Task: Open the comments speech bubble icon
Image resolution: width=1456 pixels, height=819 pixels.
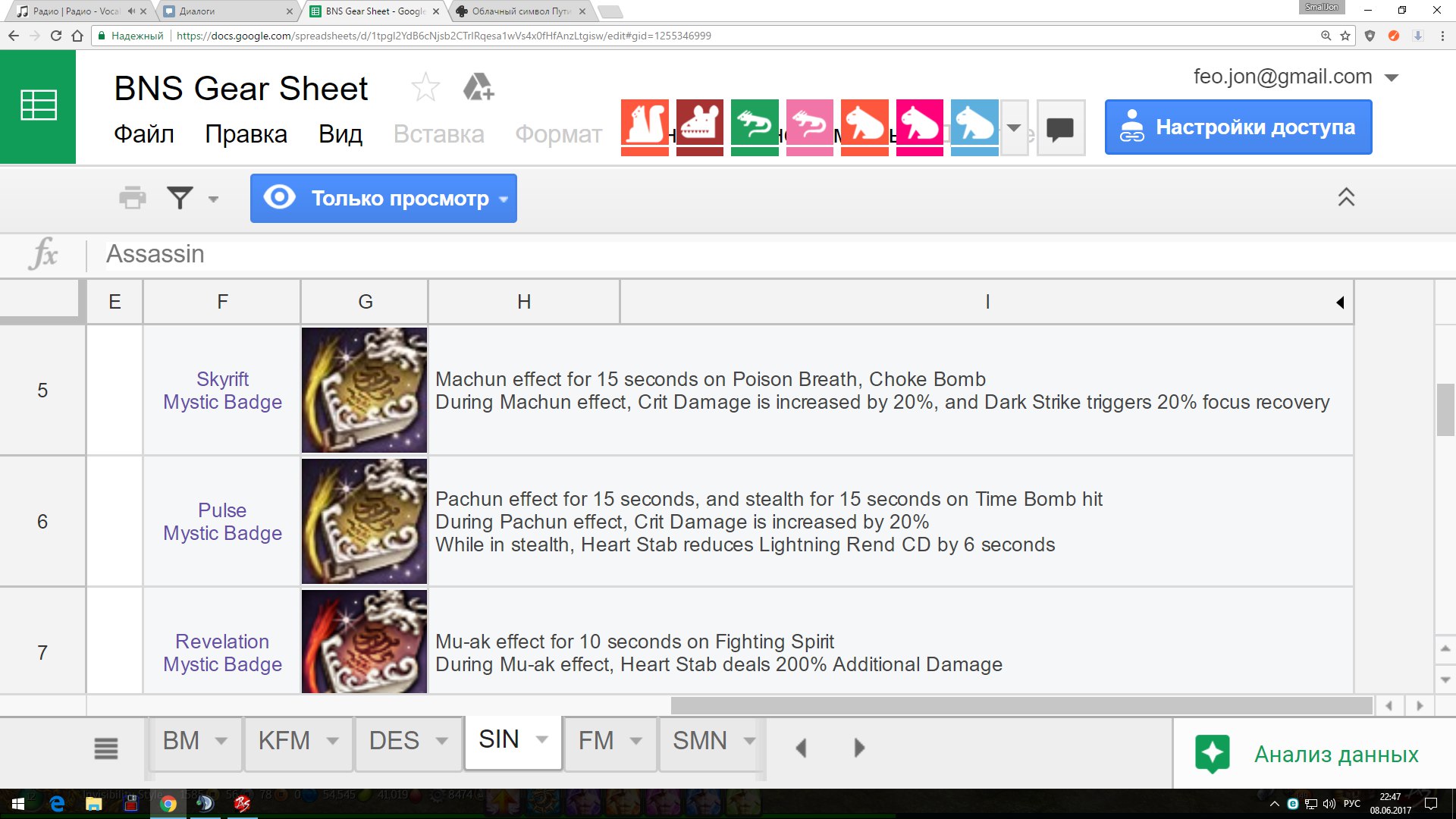Action: (1060, 128)
